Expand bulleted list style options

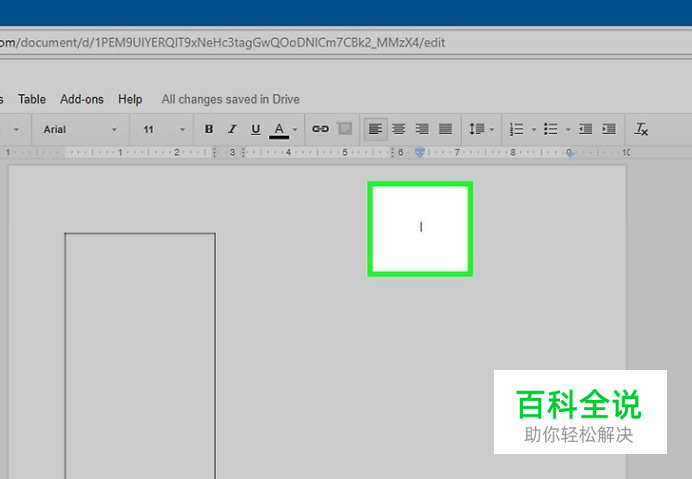tap(568, 129)
